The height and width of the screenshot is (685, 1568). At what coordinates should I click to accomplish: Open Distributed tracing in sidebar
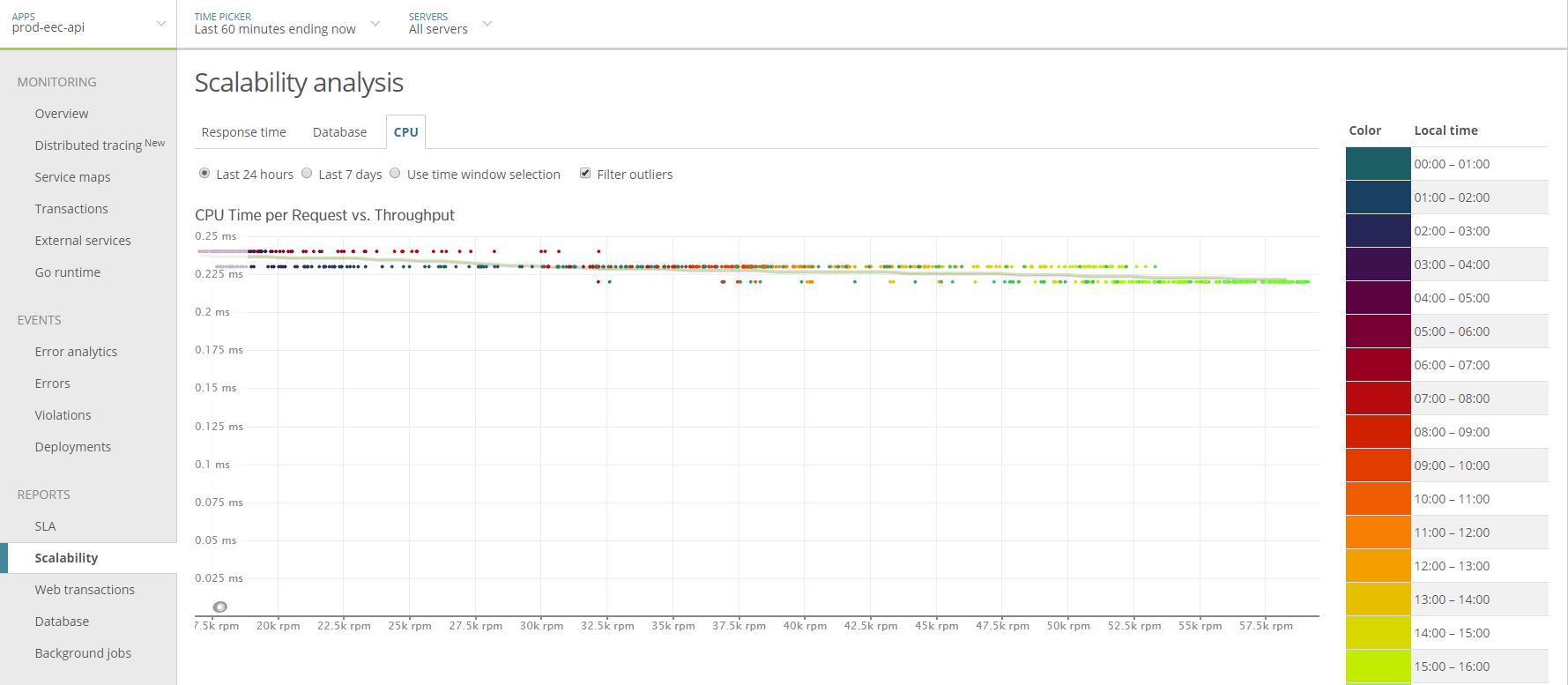[x=88, y=145]
